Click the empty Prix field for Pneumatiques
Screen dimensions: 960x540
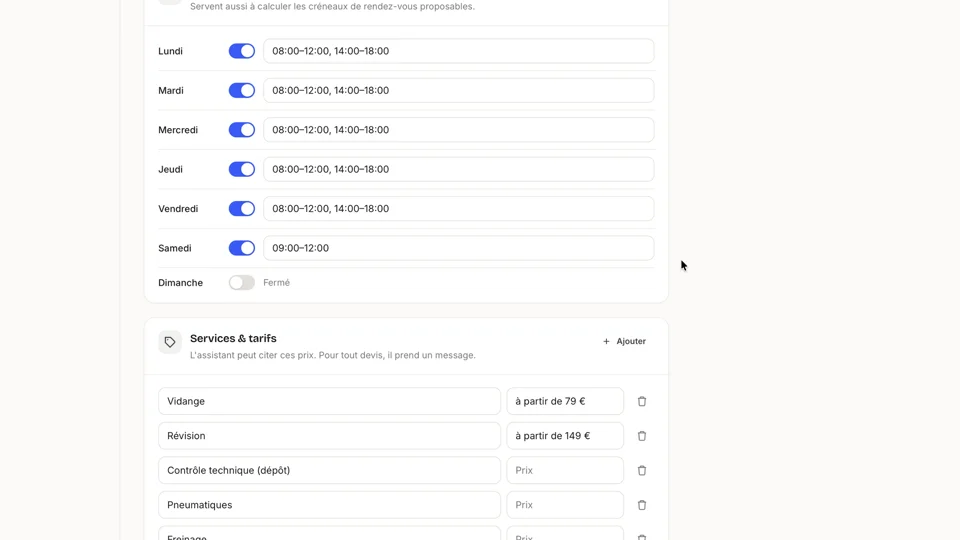(565, 505)
